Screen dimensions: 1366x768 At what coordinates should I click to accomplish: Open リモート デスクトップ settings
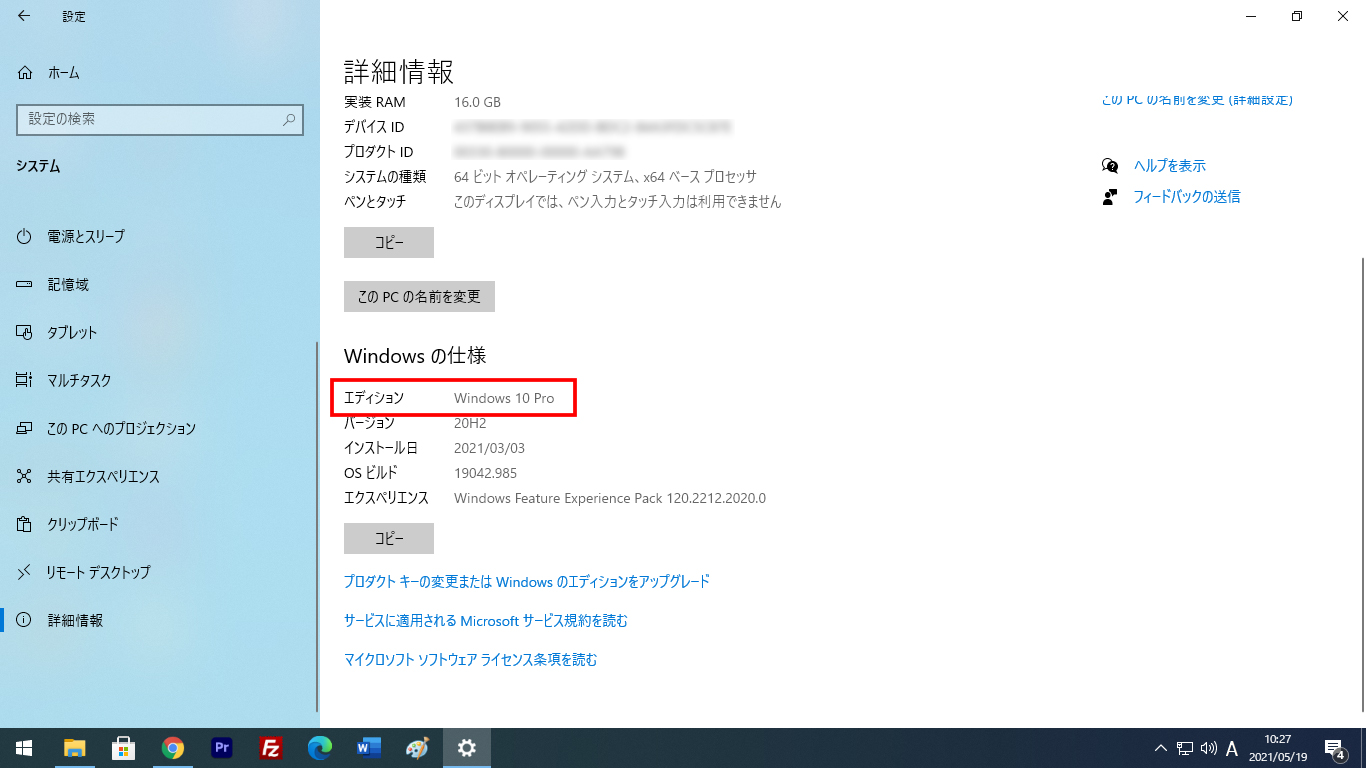pos(98,573)
